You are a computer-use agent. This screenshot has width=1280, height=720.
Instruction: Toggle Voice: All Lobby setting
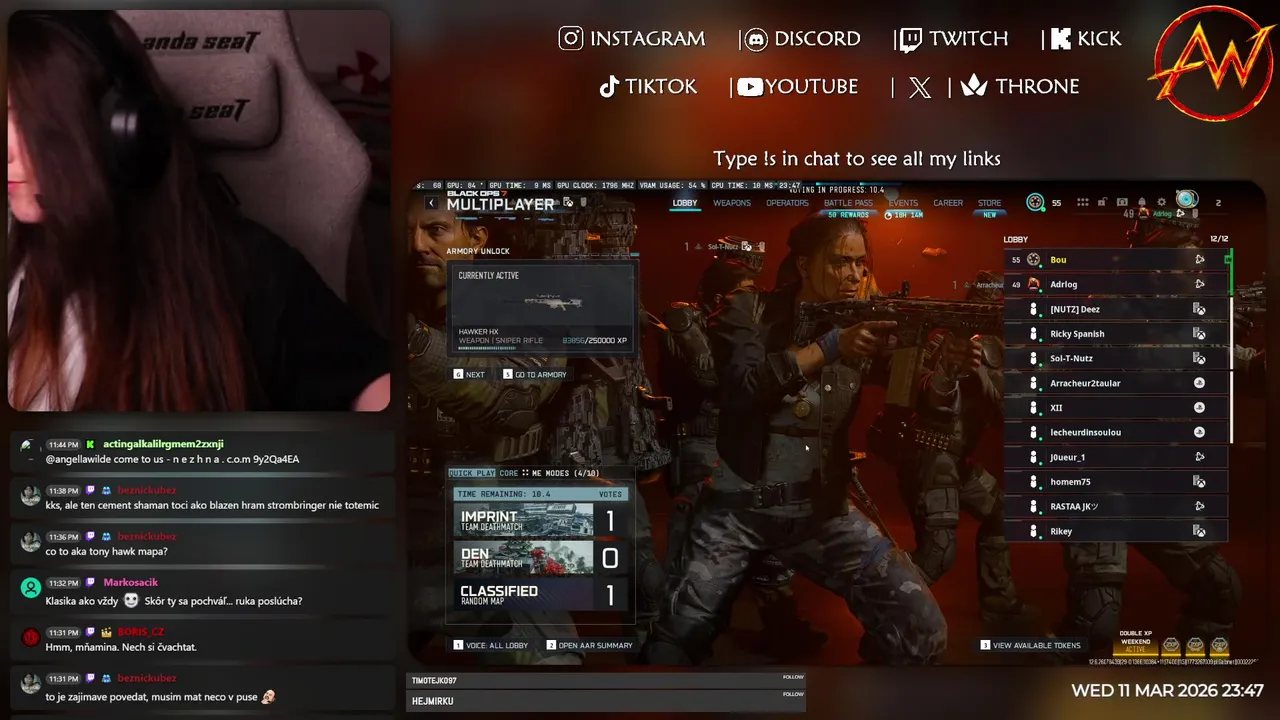(x=491, y=645)
